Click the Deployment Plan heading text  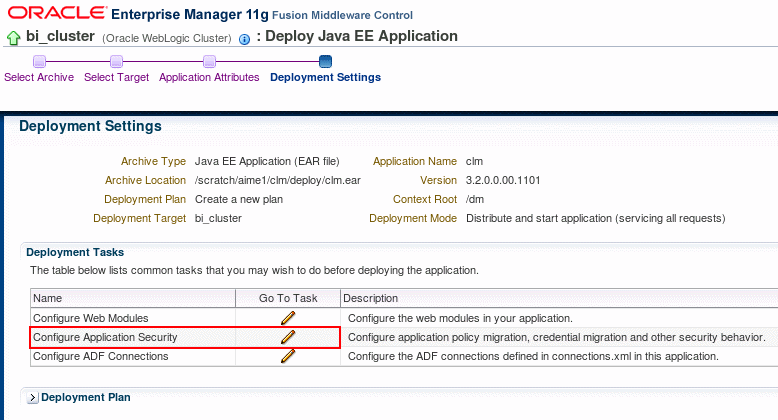(x=86, y=397)
